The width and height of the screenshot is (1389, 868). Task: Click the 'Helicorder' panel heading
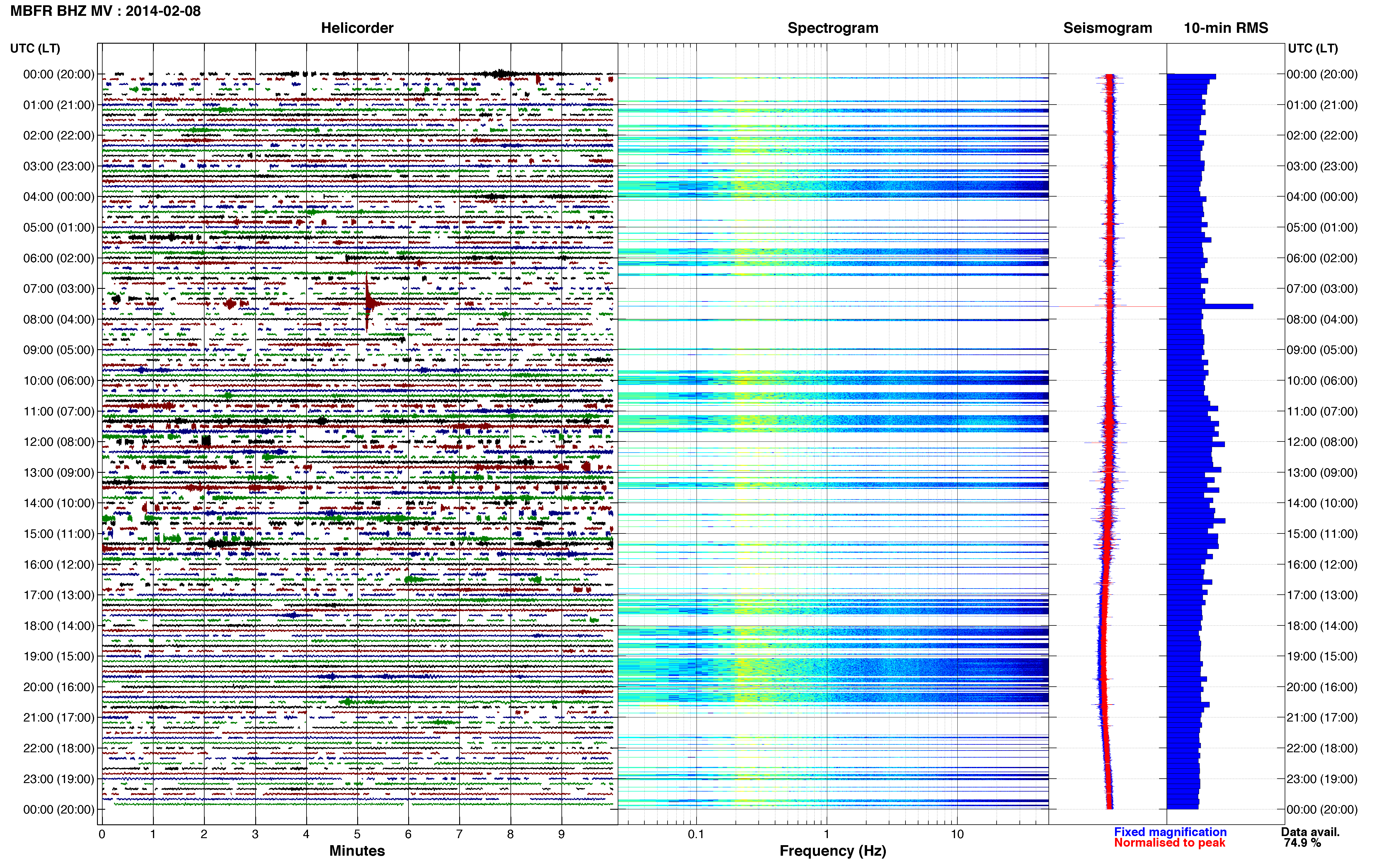click(x=357, y=28)
